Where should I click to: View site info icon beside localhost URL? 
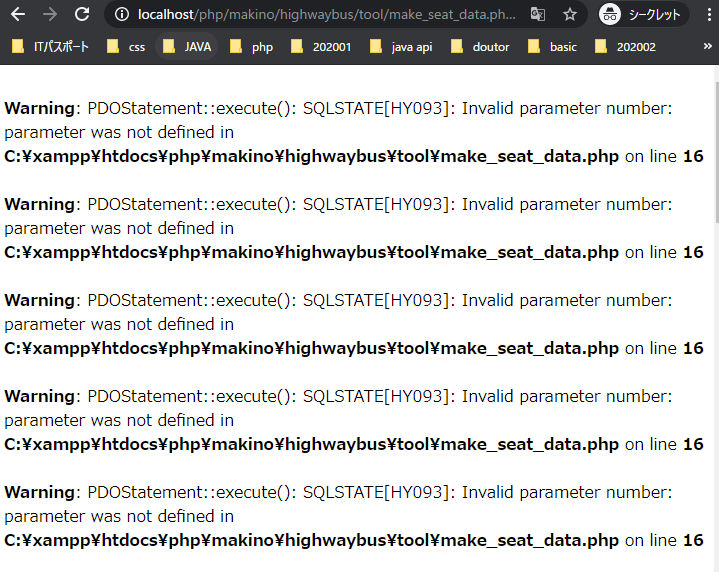(122, 15)
